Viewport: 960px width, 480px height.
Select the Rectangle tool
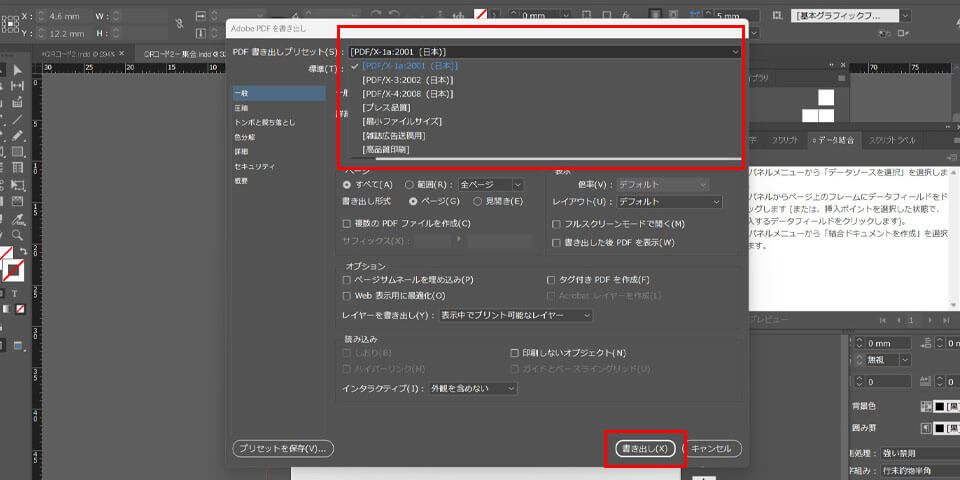[x=17, y=152]
